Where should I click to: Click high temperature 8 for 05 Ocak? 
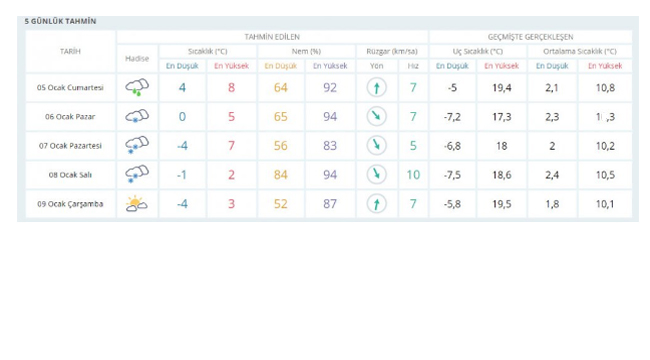pyautogui.click(x=231, y=88)
